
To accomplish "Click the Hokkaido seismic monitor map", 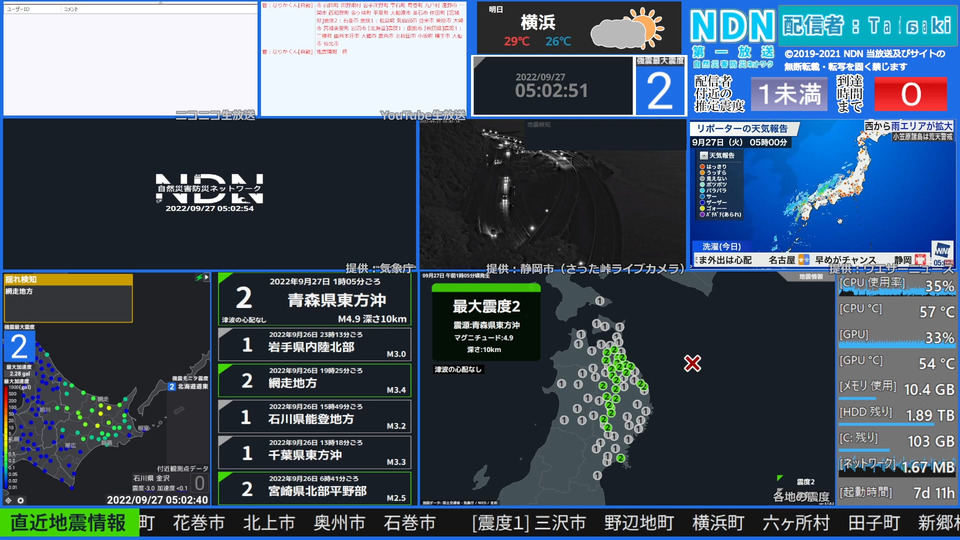I will click(107, 390).
